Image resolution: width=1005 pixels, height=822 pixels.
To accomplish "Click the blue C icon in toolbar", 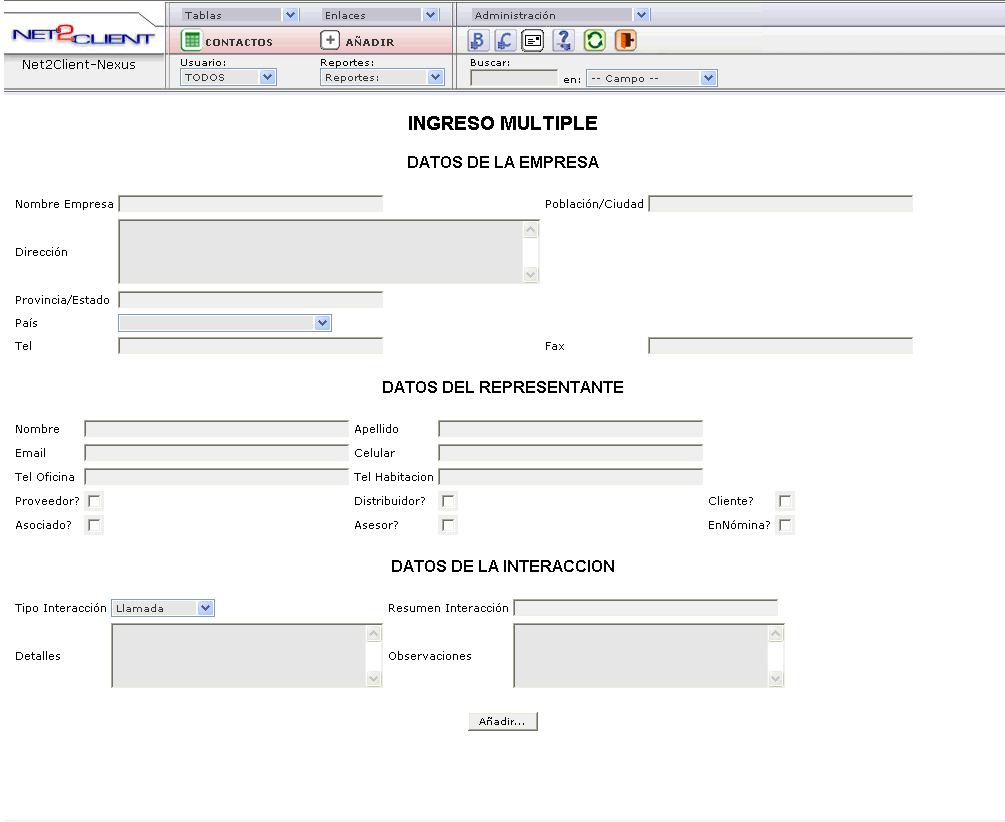I will pos(506,41).
